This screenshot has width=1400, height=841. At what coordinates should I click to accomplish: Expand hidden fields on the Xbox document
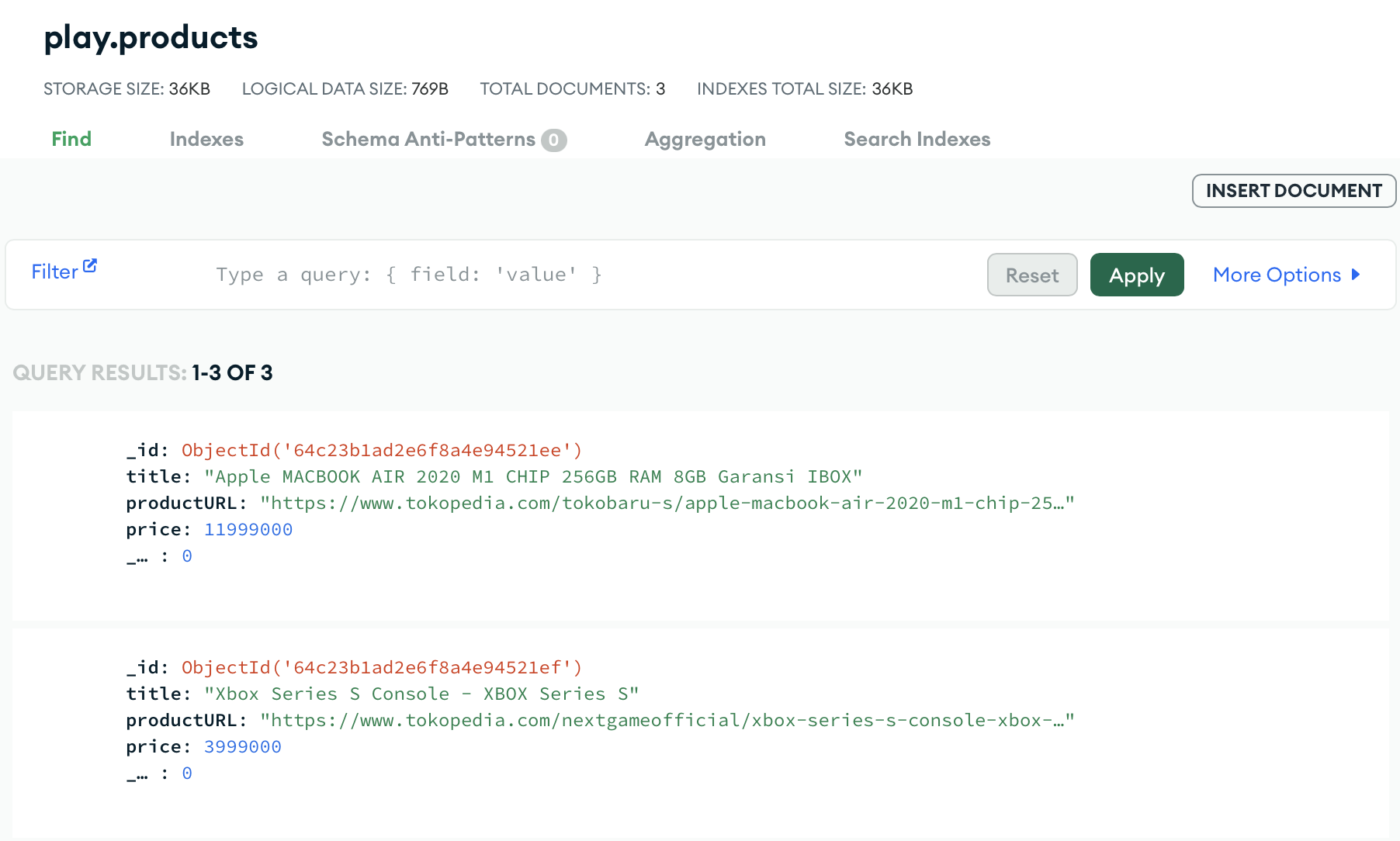[x=138, y=773]
